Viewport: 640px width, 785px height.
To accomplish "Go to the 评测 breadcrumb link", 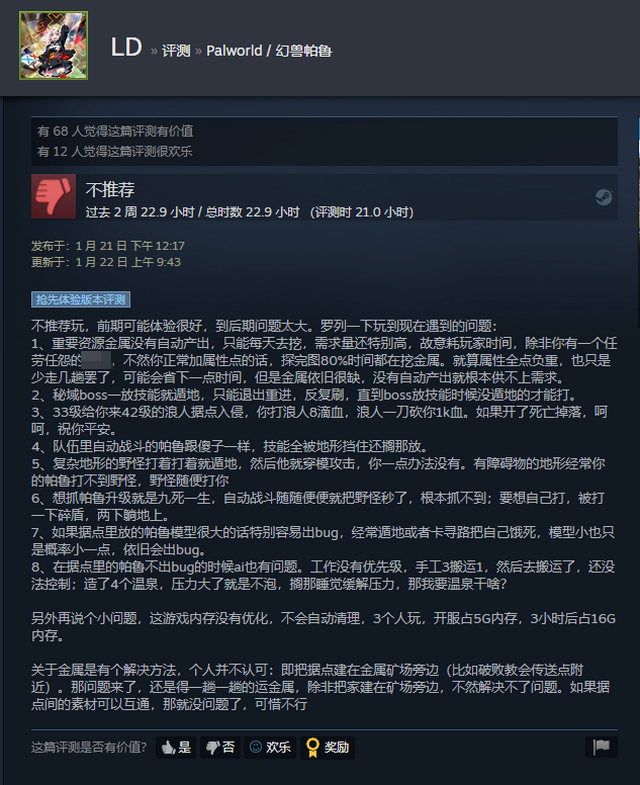I will click(176, 51).
